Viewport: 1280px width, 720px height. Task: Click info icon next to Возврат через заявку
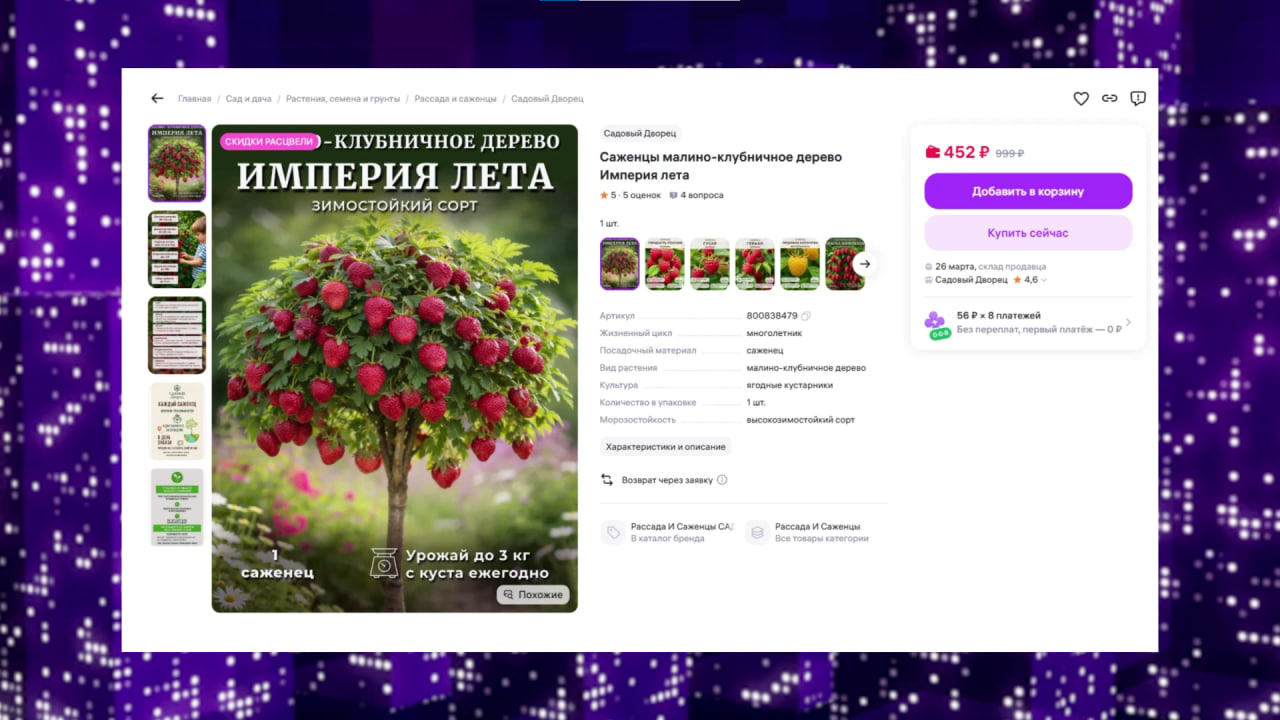722,480
